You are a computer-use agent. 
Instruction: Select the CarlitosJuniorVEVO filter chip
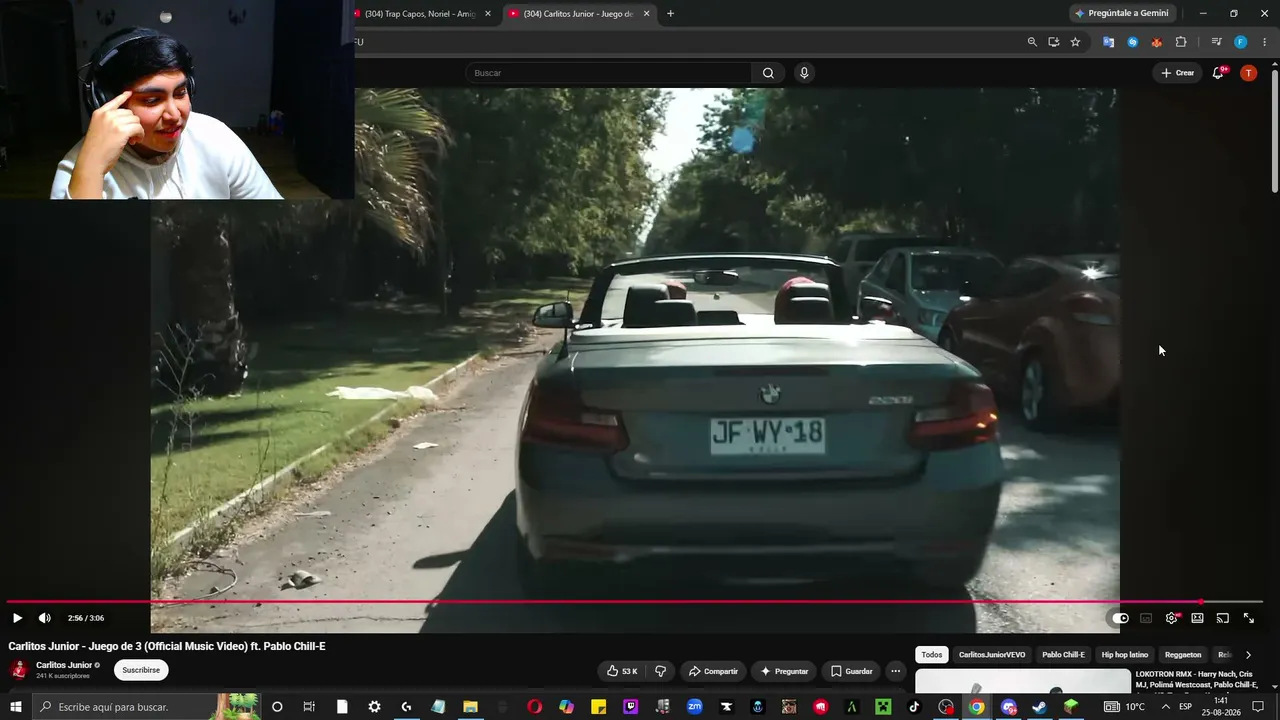992,655
